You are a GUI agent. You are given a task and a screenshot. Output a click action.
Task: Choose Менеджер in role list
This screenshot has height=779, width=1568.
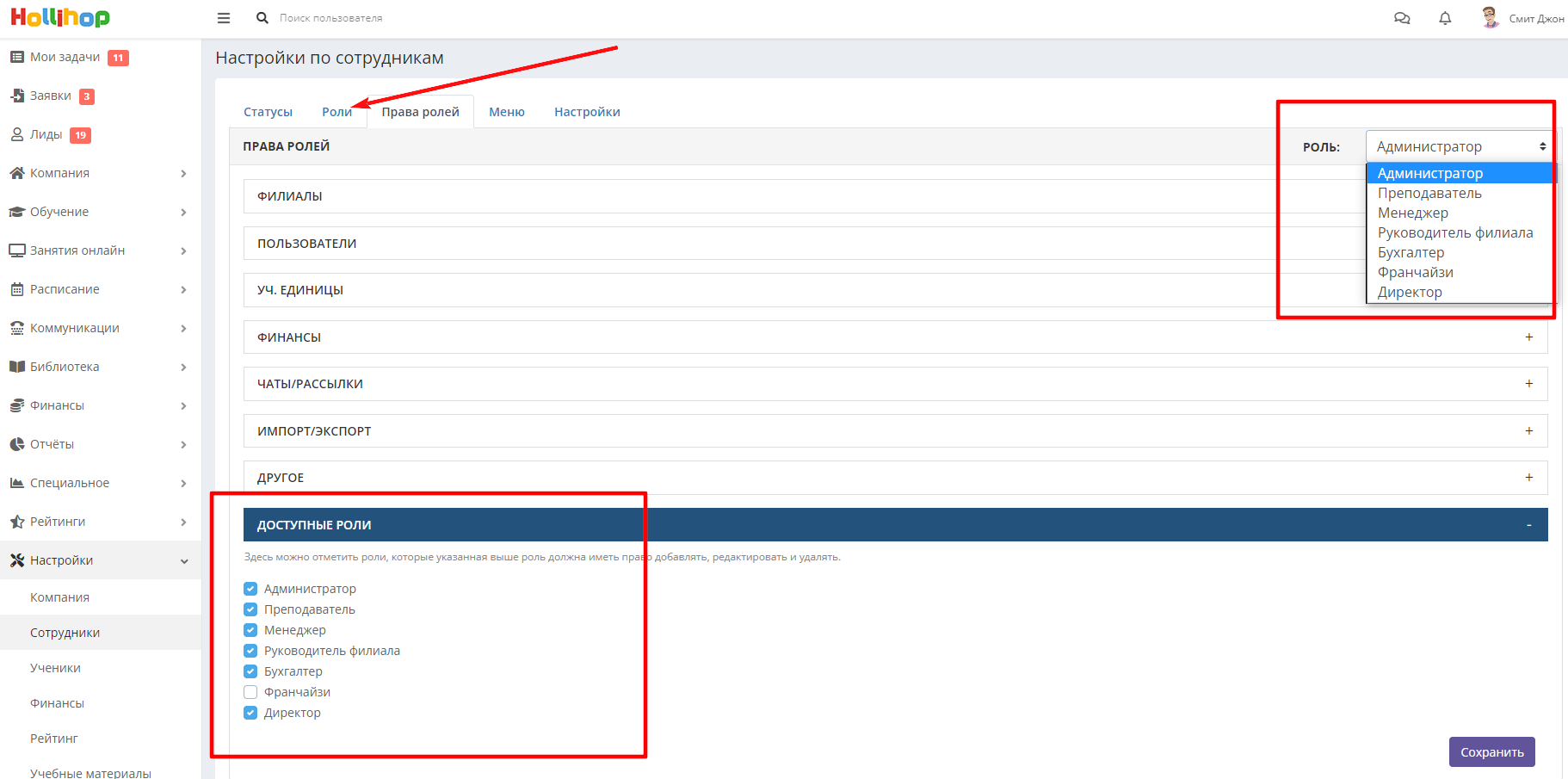(1460, 213)
